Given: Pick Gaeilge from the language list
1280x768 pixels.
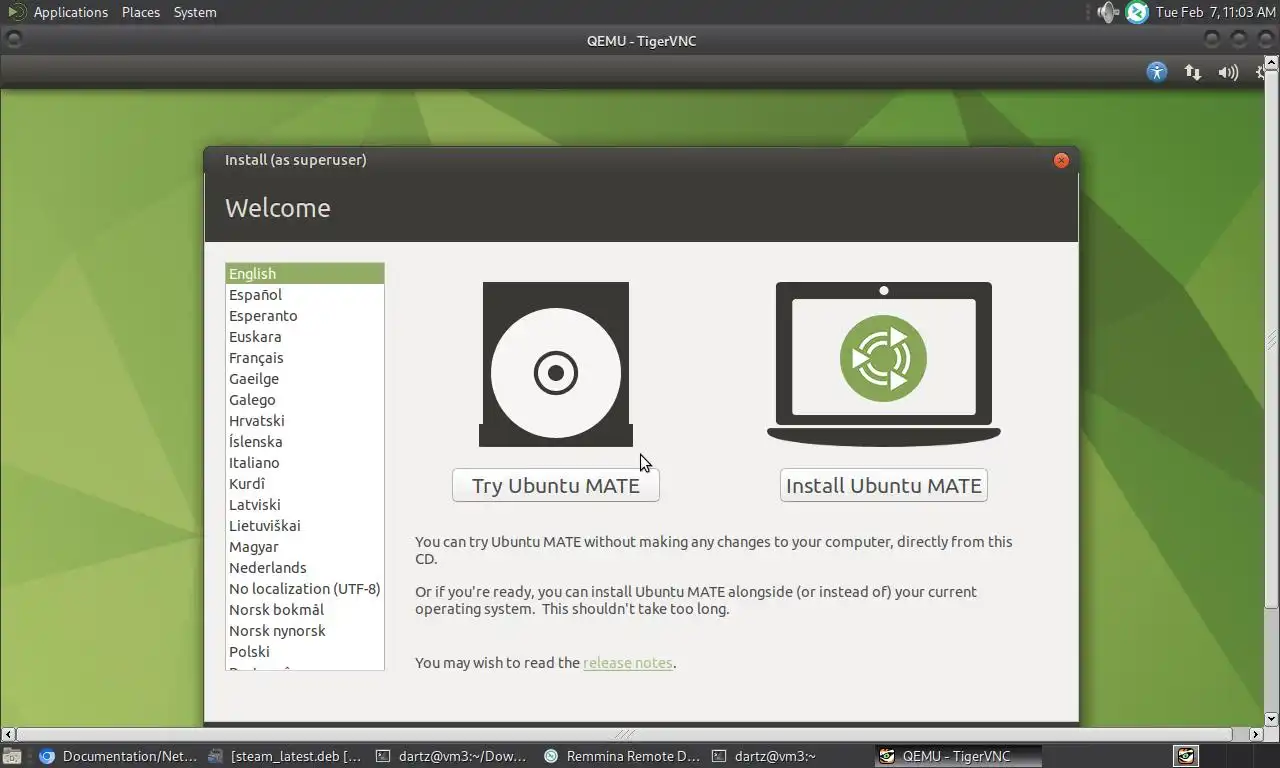Looking at the screenshot, I should pyautogui.click(x=305, y=379).
